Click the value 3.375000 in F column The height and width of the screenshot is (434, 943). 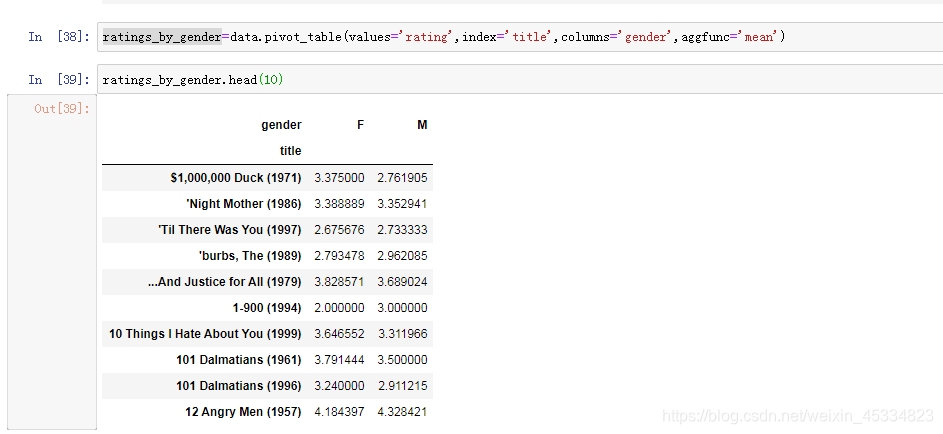[339, 178]
